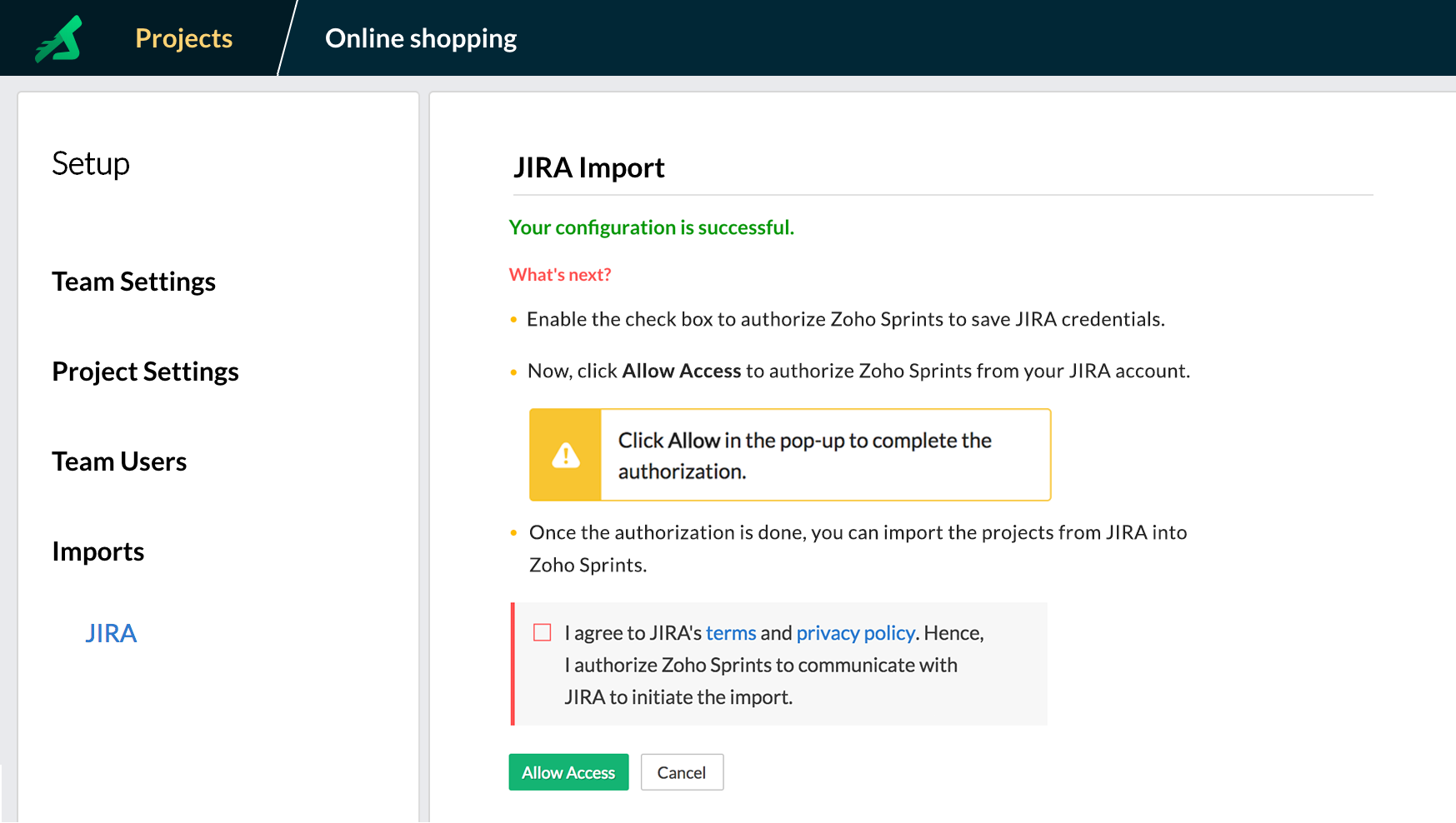Open the Online shopping project
This screenshot has height=823, width=1456.
pyautogui.click(x=420, y=38)
